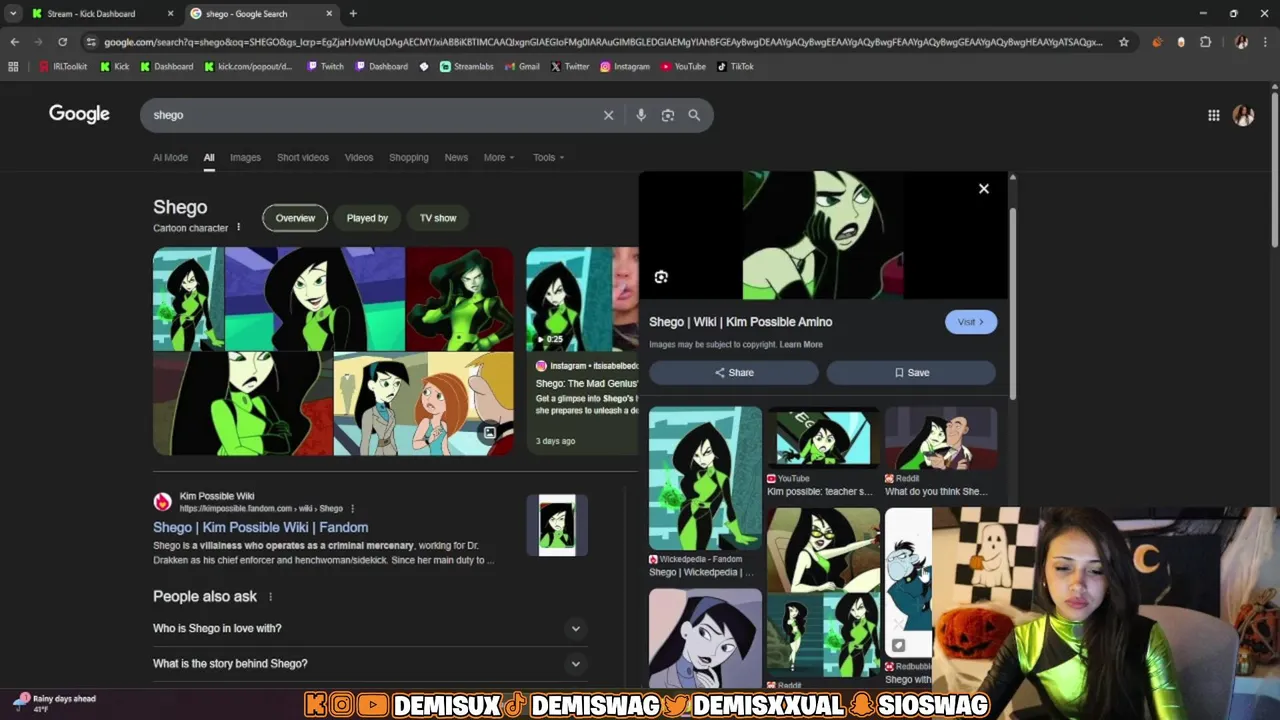Open the Kick bookmark
The image size is (1280, 720).
click(115, 67)
